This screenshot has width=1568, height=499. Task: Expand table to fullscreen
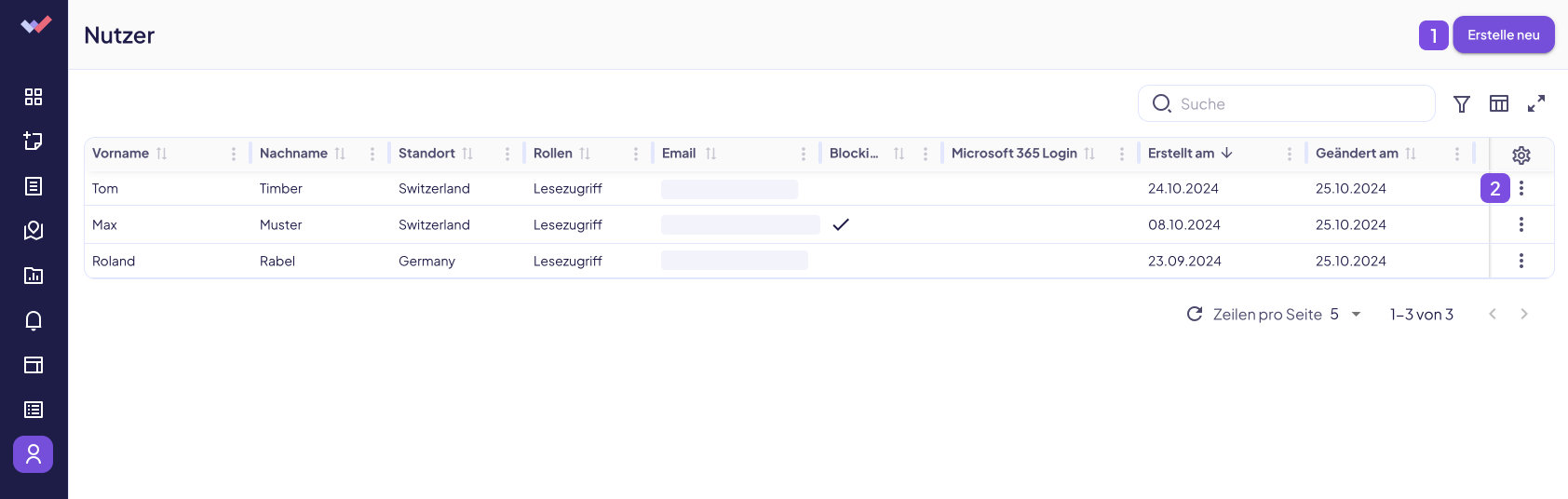(1536, 104)
